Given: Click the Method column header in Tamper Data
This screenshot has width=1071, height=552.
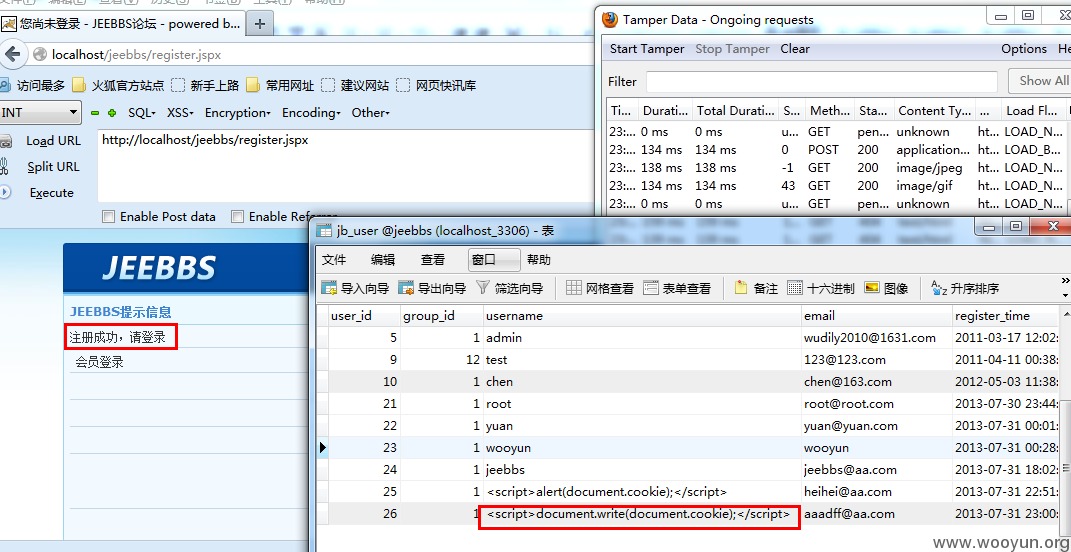Looking at the screenshot, I should (829, 111).
